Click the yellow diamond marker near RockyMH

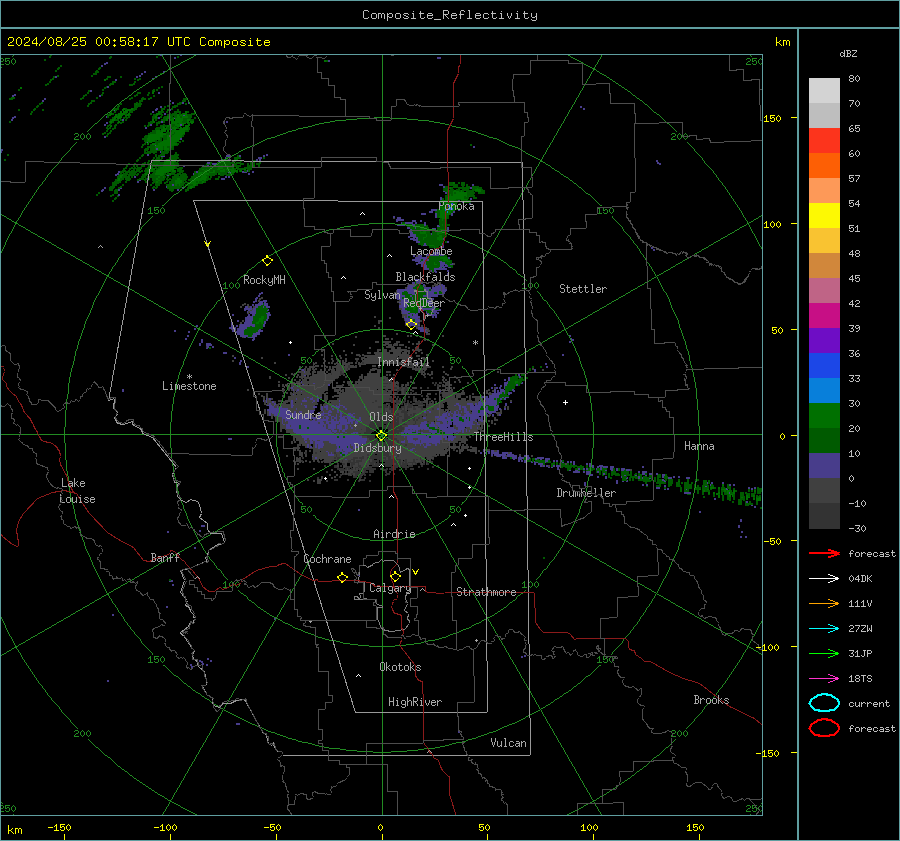pos(267,261)
